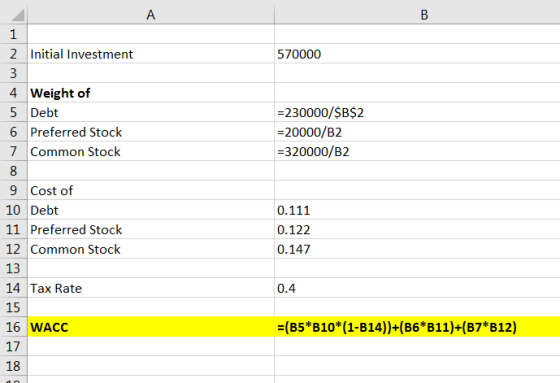This screenshot has width=560, height=383.
Task: Click the Preferred Stock label in row 6
Action: (x=151, y=132)
